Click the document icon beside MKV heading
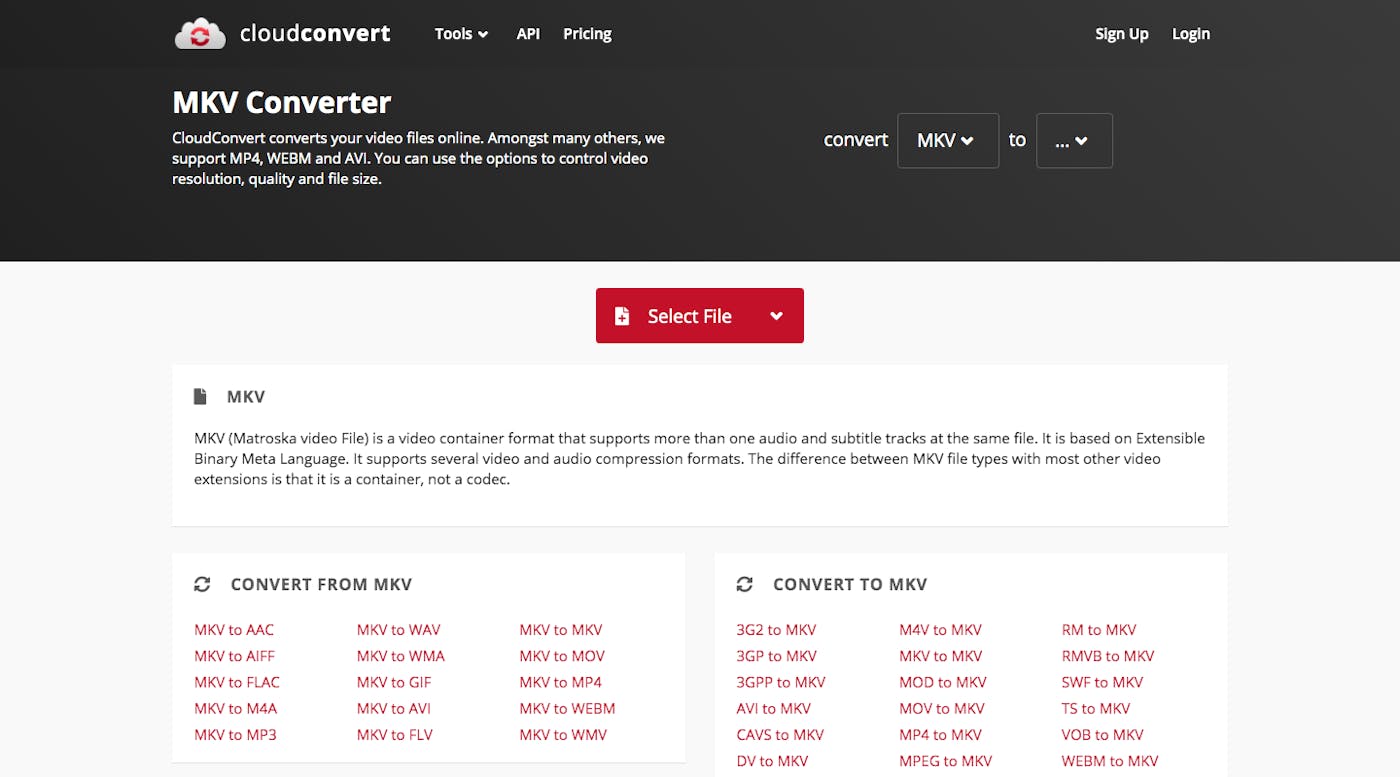The height and width of the screenshot is (777, 1400). [x=200, y=397]
